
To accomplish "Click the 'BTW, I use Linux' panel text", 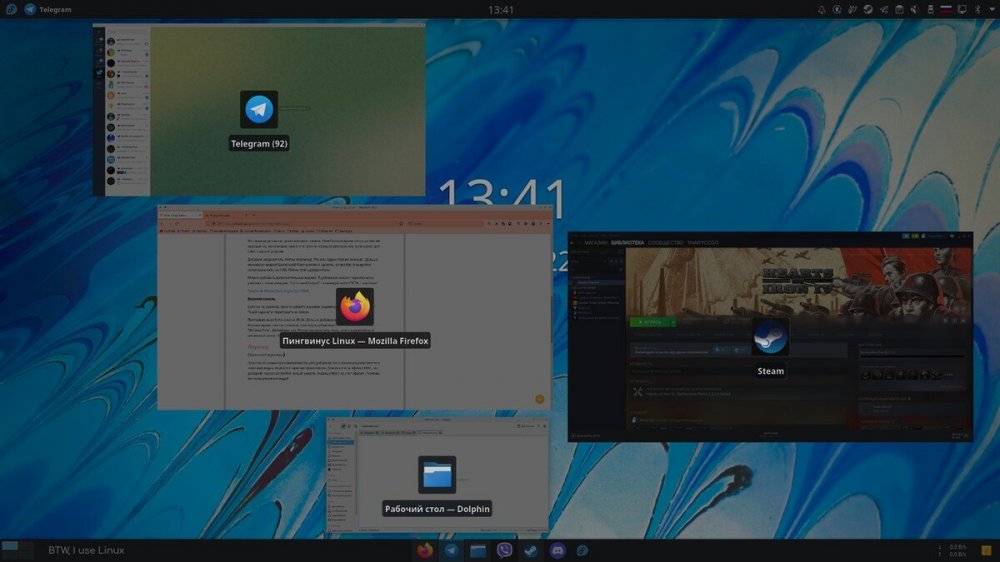I will (86, 550).
